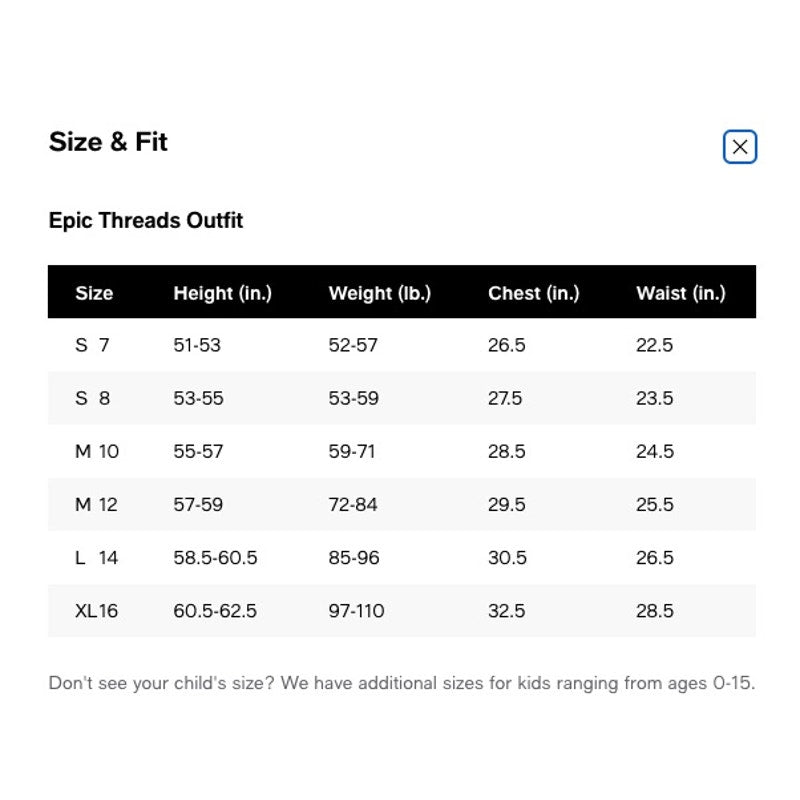
Task: Close the Size & Fit dialog
Action: [739, 147]
